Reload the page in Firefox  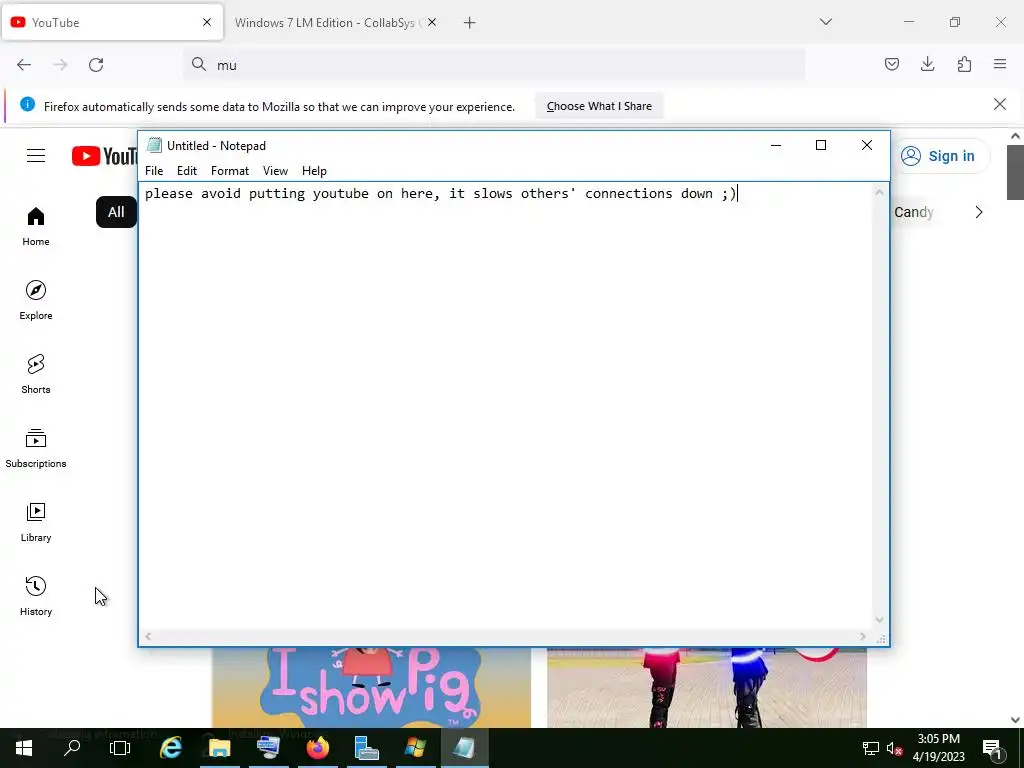pos(96,65)
